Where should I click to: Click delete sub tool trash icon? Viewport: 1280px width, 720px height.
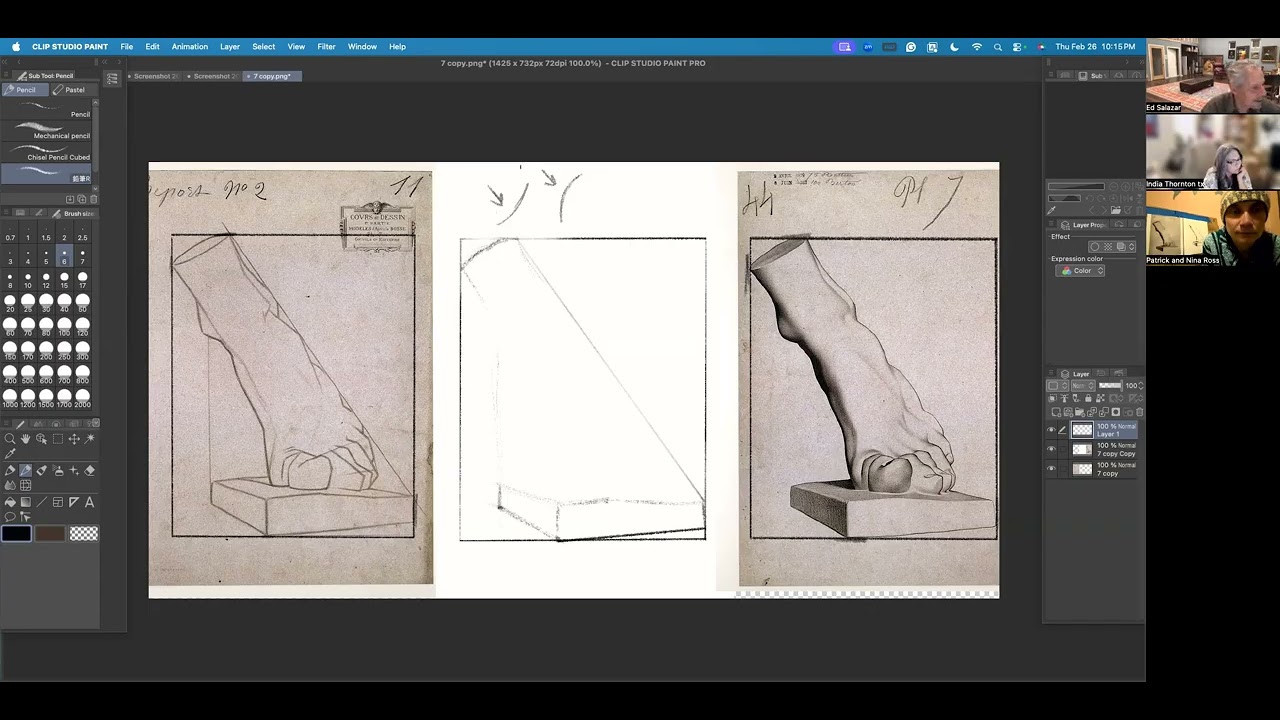coord(93,199)
